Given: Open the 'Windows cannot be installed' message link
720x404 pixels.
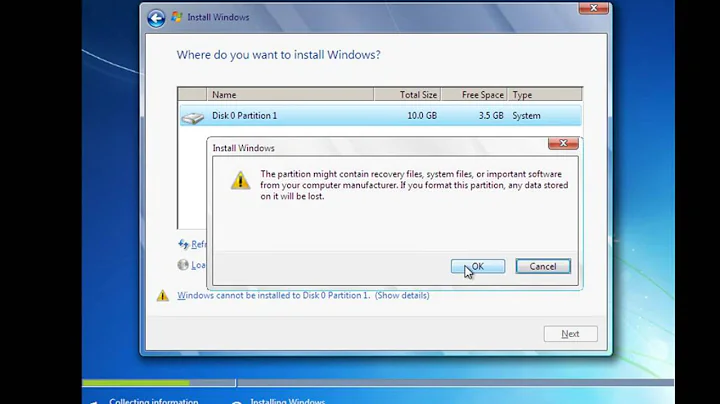Looking at the screenshot, I should click(274, 295).
